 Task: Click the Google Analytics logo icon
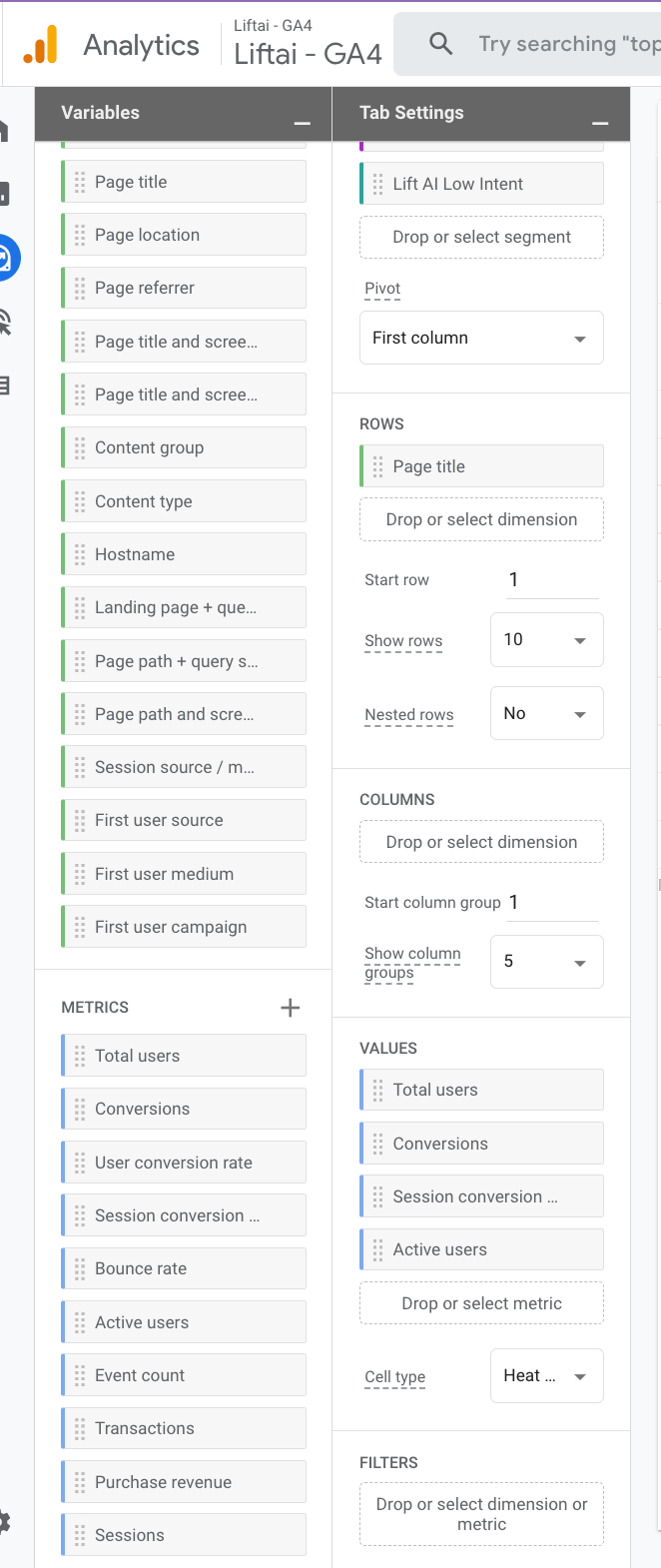[40, 45]
